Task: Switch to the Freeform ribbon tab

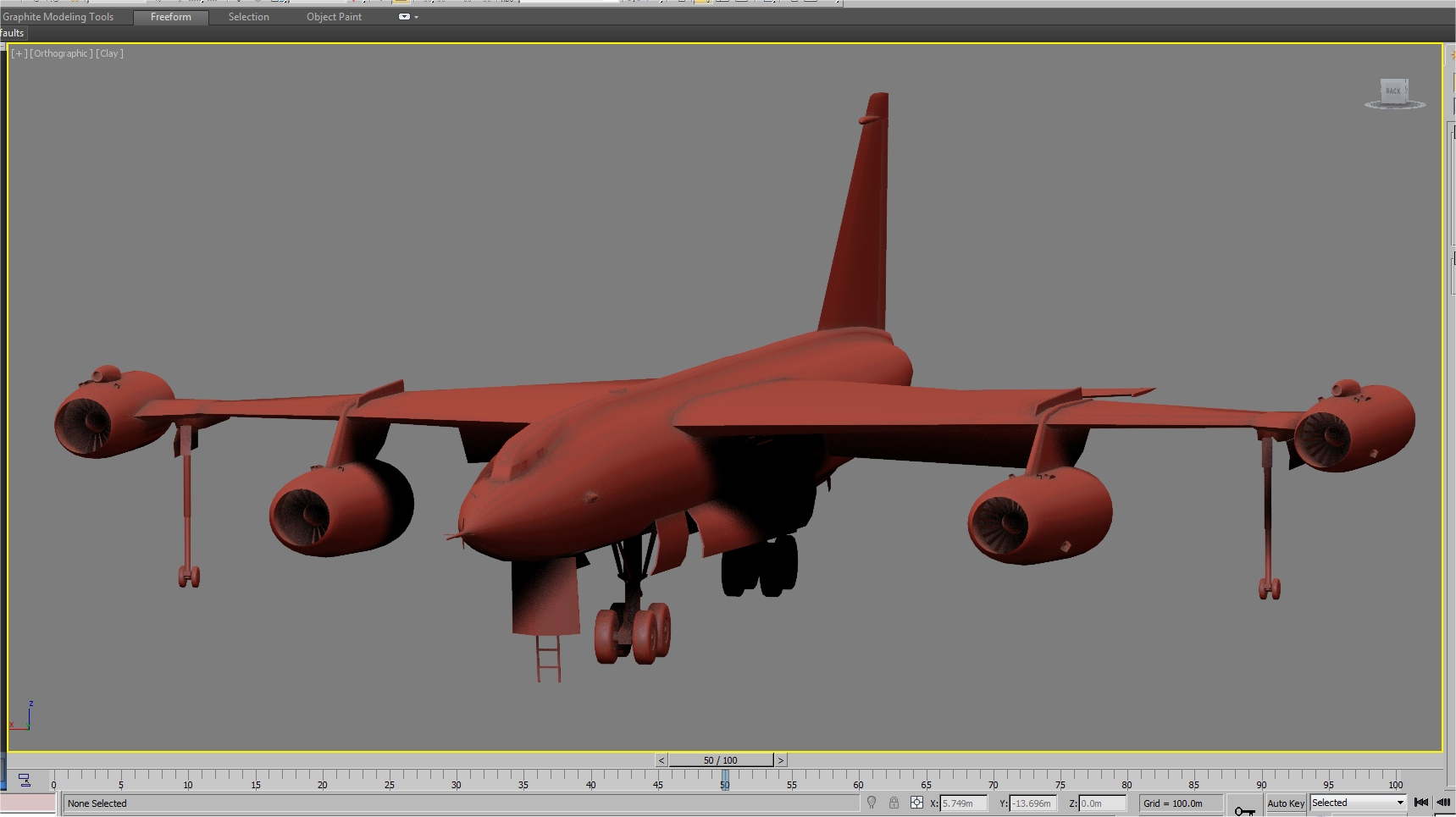Action: coord(171,17)
